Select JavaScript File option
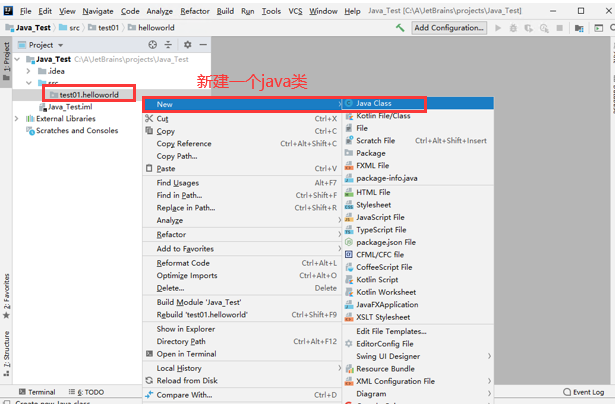This screenshot has height=404, width=615. (418, 217)
